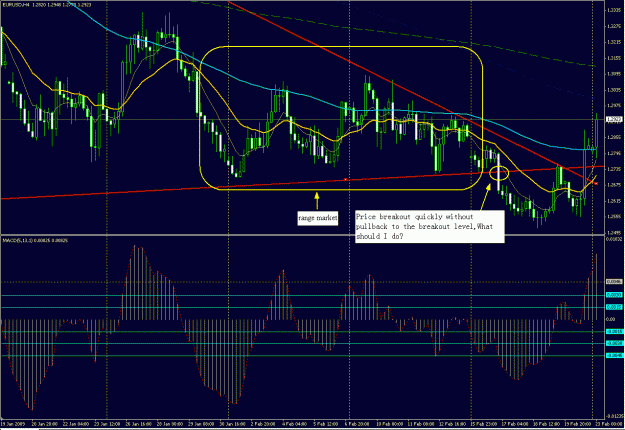Click the 1.2615 price axis label
This screenshot has width=625, height=430.
614,201
